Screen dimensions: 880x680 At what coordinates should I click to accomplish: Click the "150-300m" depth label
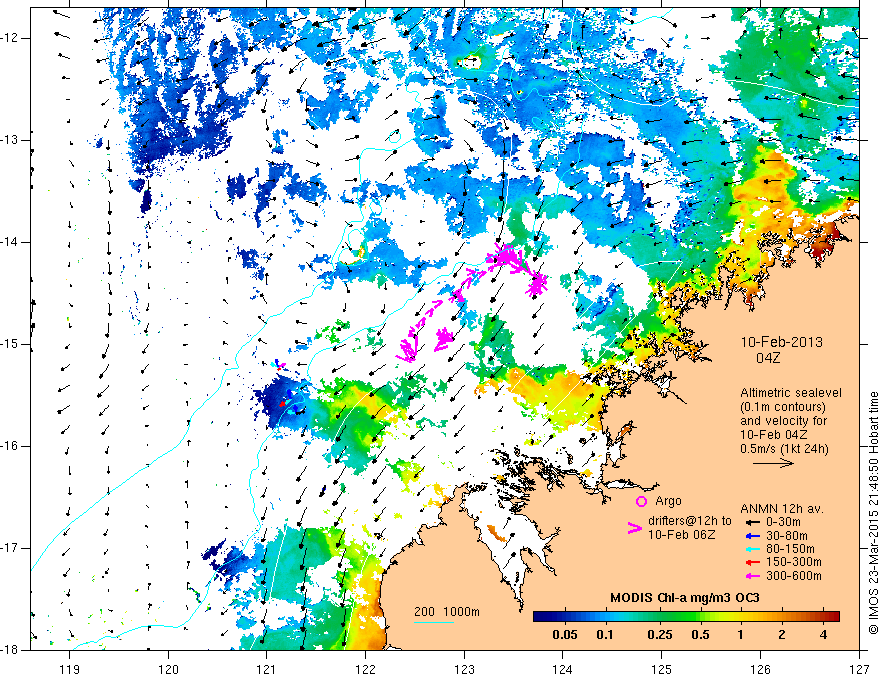tap(794, 562)
